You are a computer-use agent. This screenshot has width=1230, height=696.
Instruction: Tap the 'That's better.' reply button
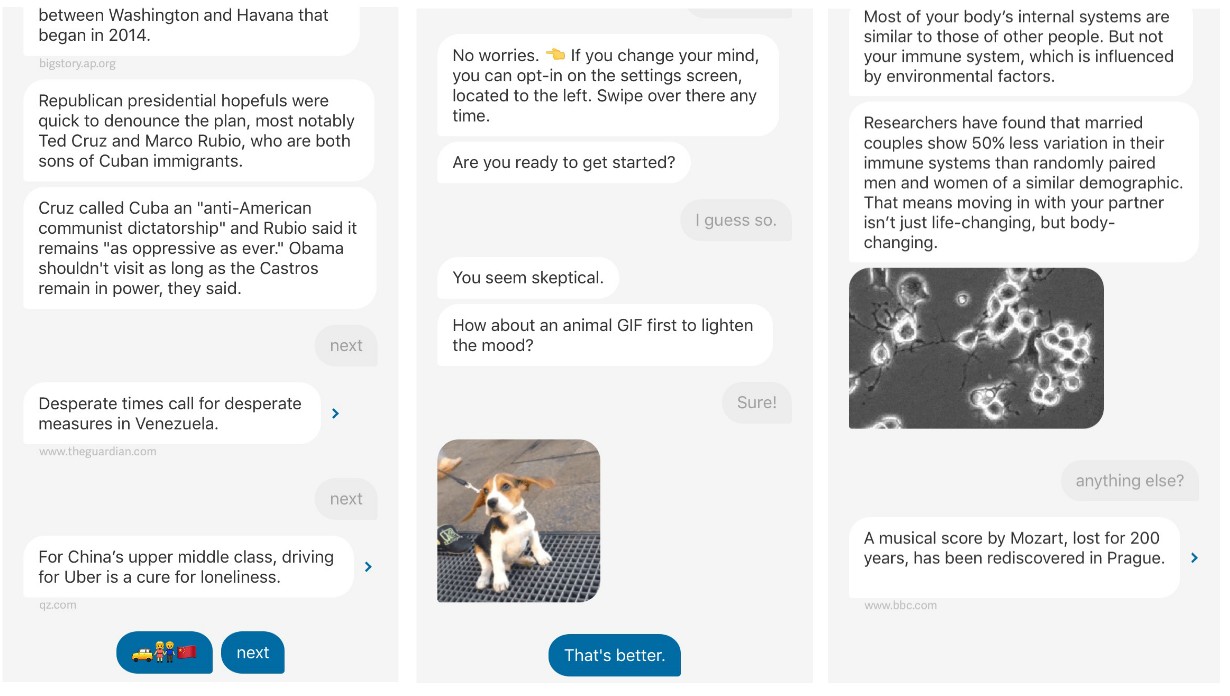(x=614, y=655)
